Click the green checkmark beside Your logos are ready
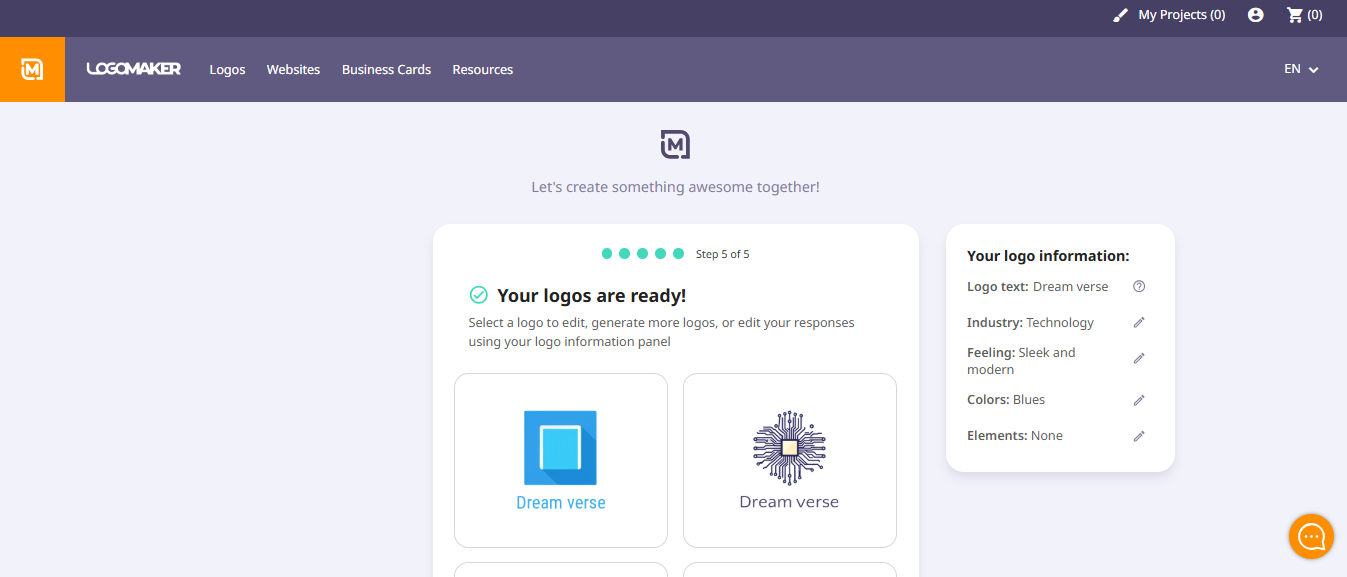This screenshot has height=577, width=1347. click(x=478, y=294)
